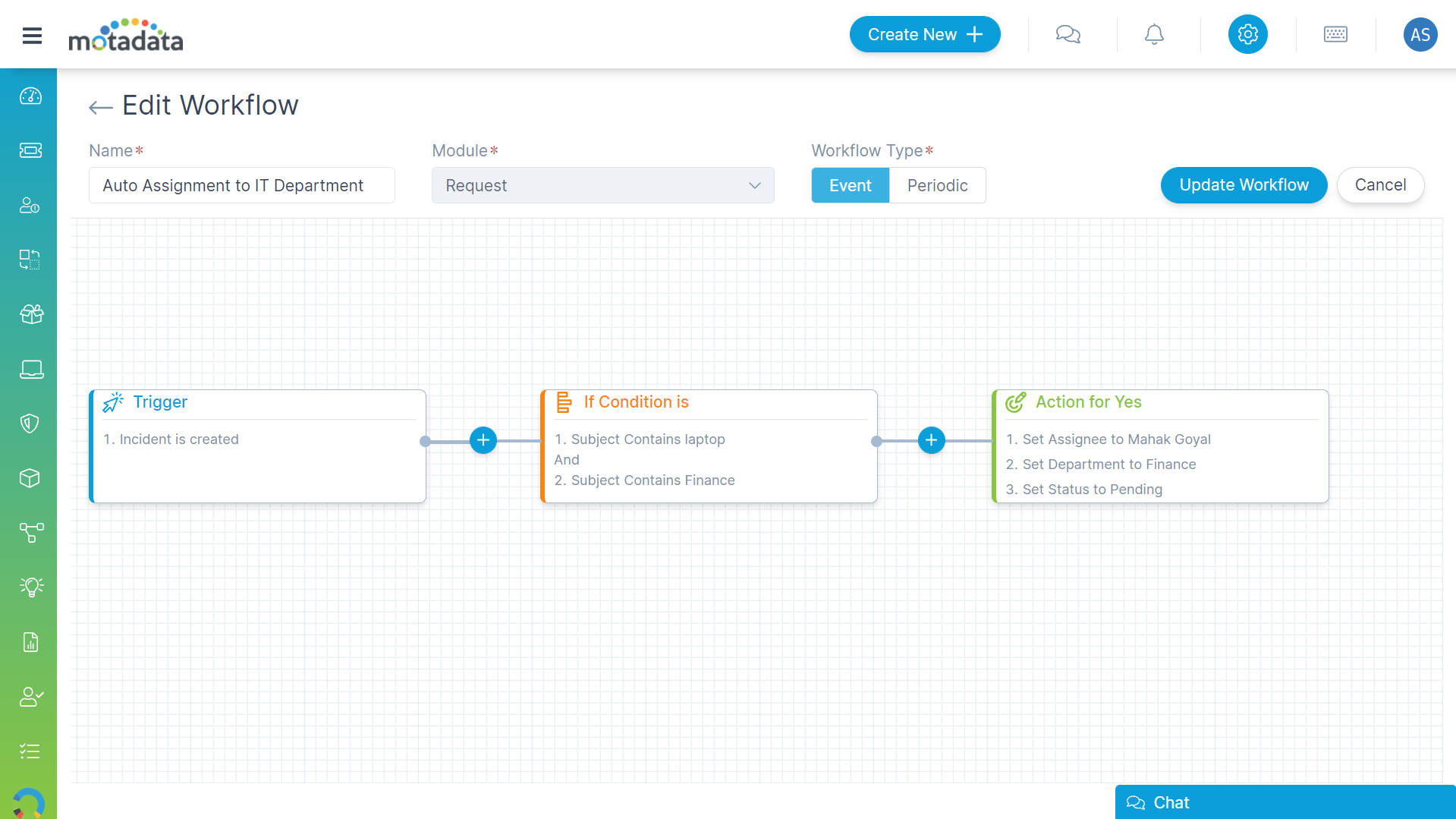Open the ticket requests icon in sidebar
This screenshot has width=1456, height=819.
click(x=30, y=150)
